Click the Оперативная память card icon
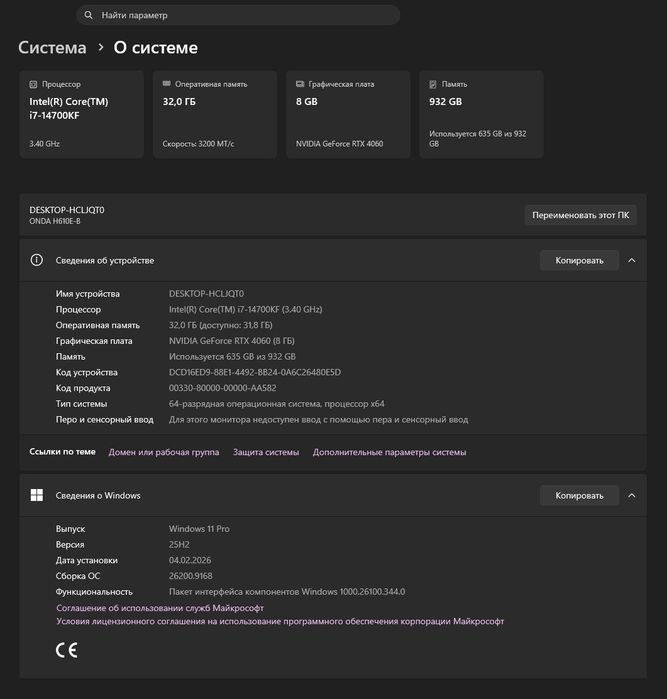The image size is (667, 699). point(167,84)
